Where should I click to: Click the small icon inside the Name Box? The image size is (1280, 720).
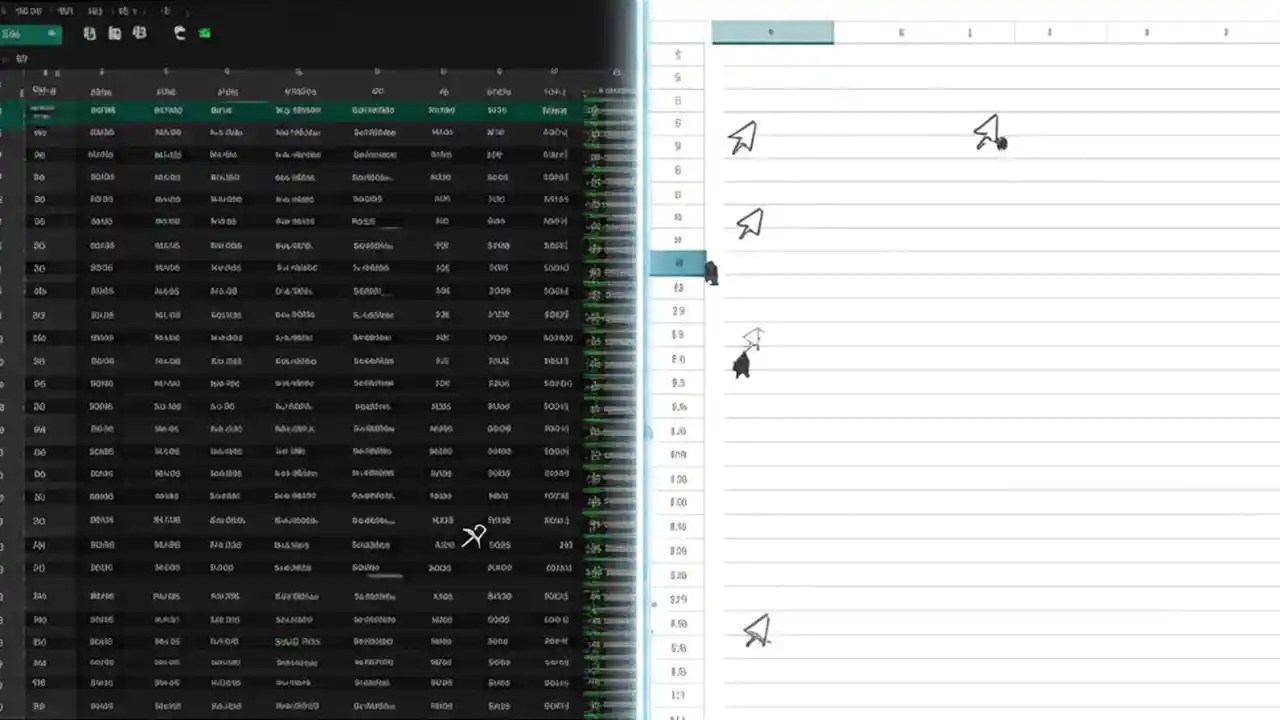(x=52, y=33)
